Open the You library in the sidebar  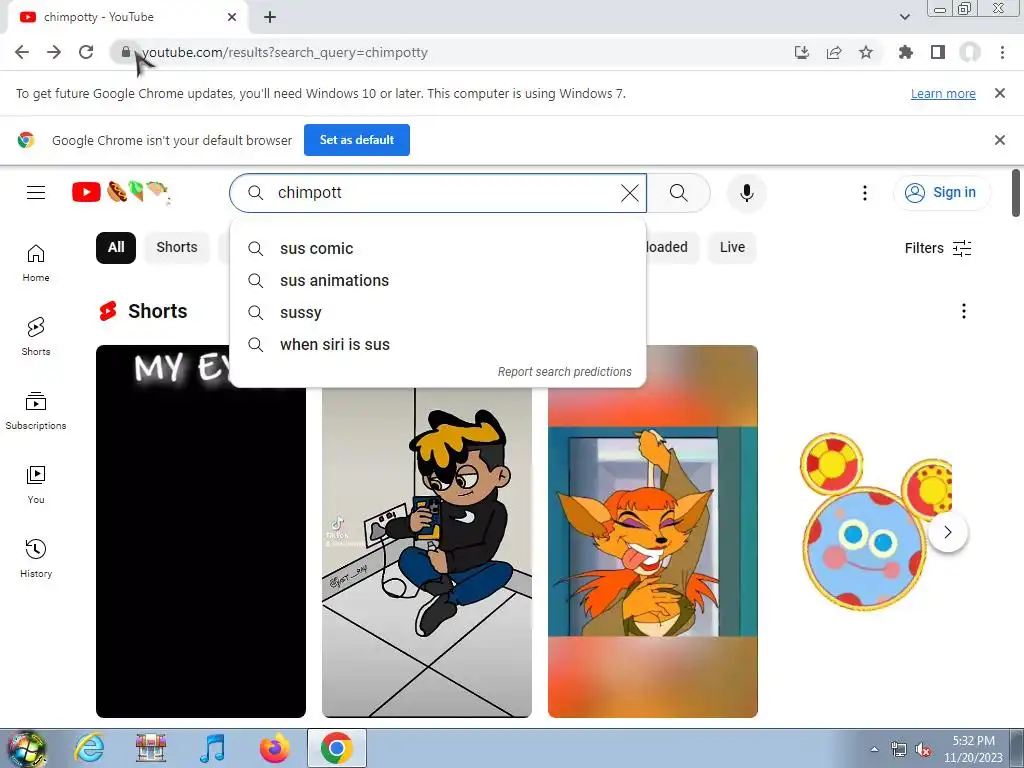pyautogui.click(x=36, y=485)
